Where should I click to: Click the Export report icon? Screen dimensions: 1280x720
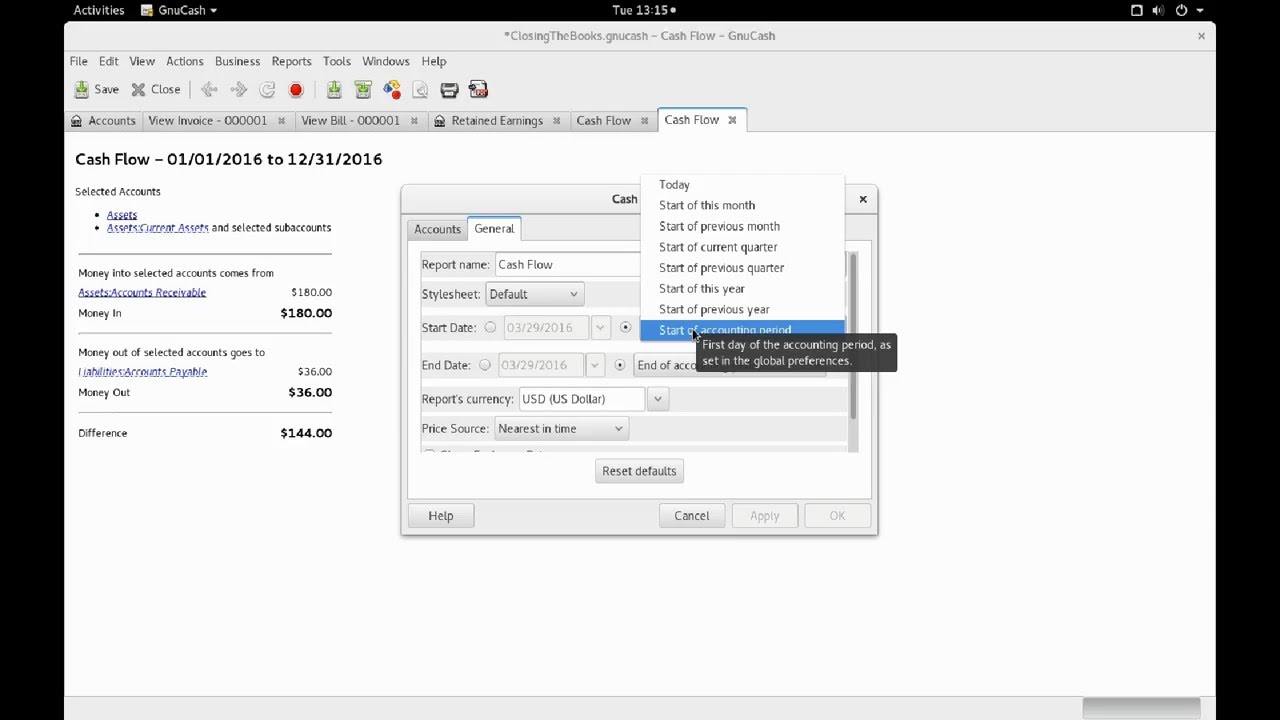tap(392, 90)
